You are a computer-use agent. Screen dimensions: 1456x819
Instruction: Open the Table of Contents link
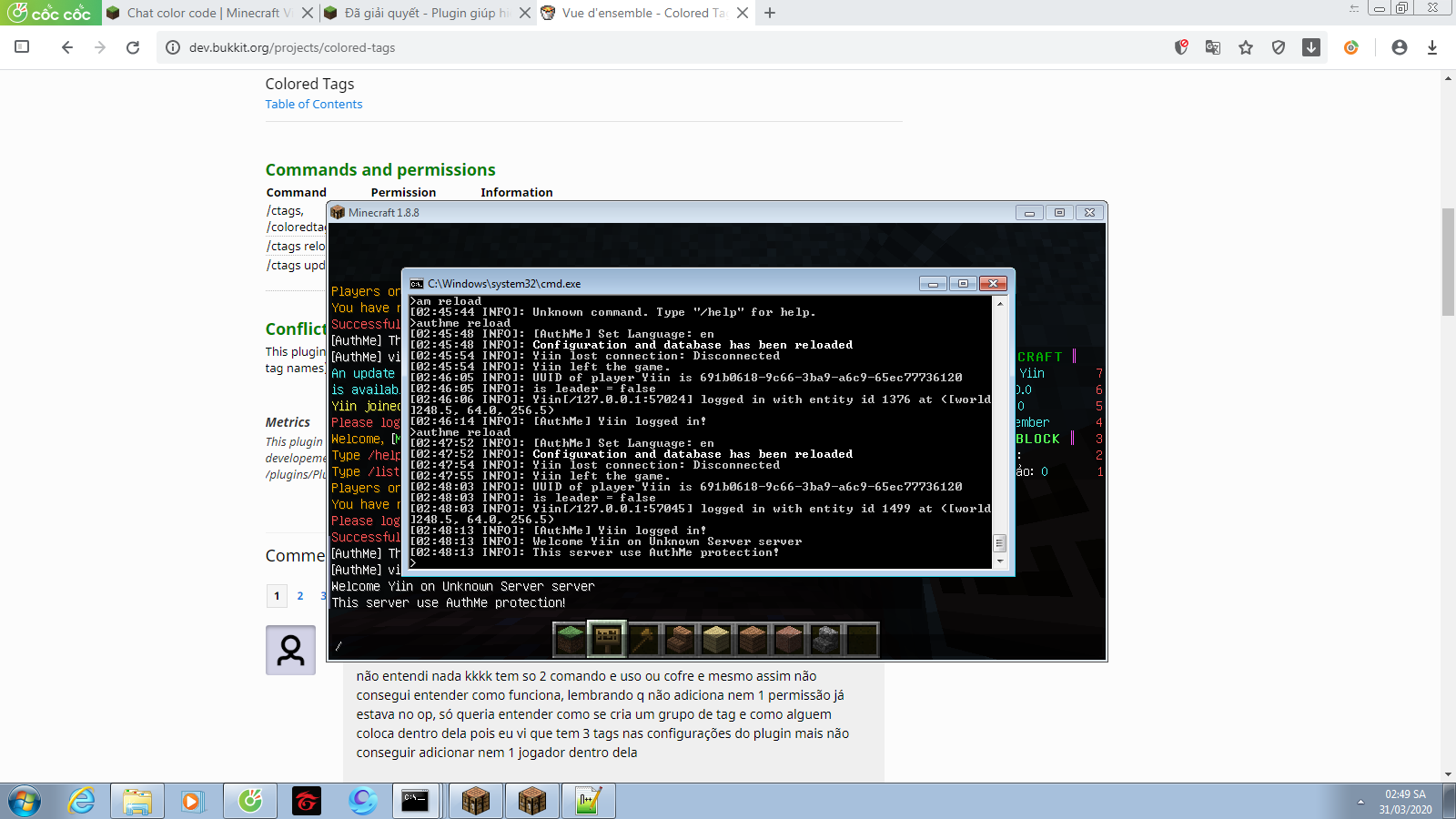[314, 105]
